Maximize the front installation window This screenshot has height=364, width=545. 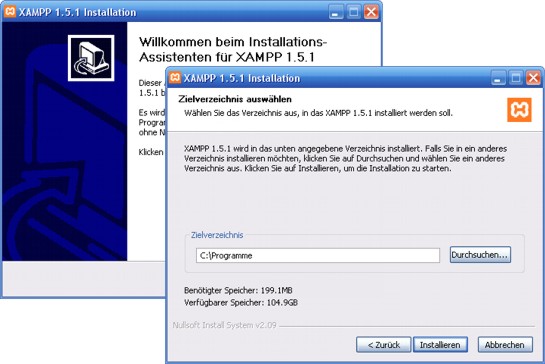click(516, 78)
